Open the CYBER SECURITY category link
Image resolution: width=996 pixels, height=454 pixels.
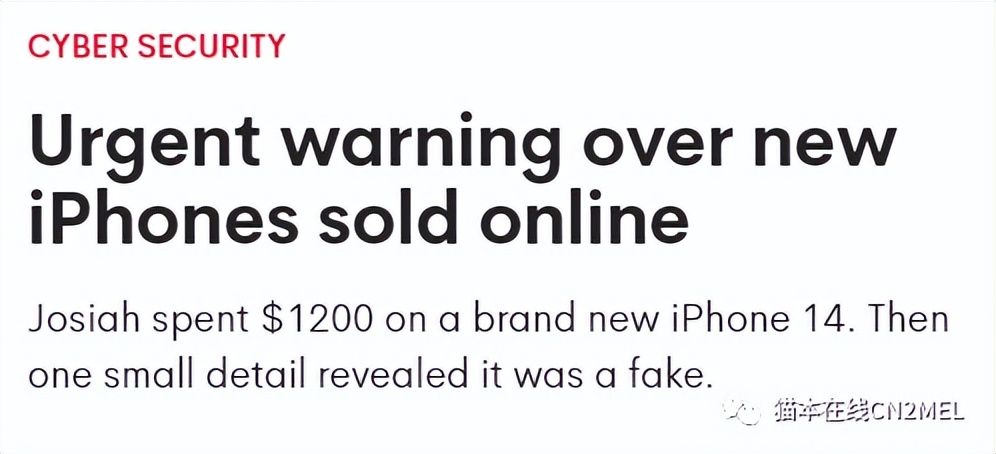coord(156,46)
